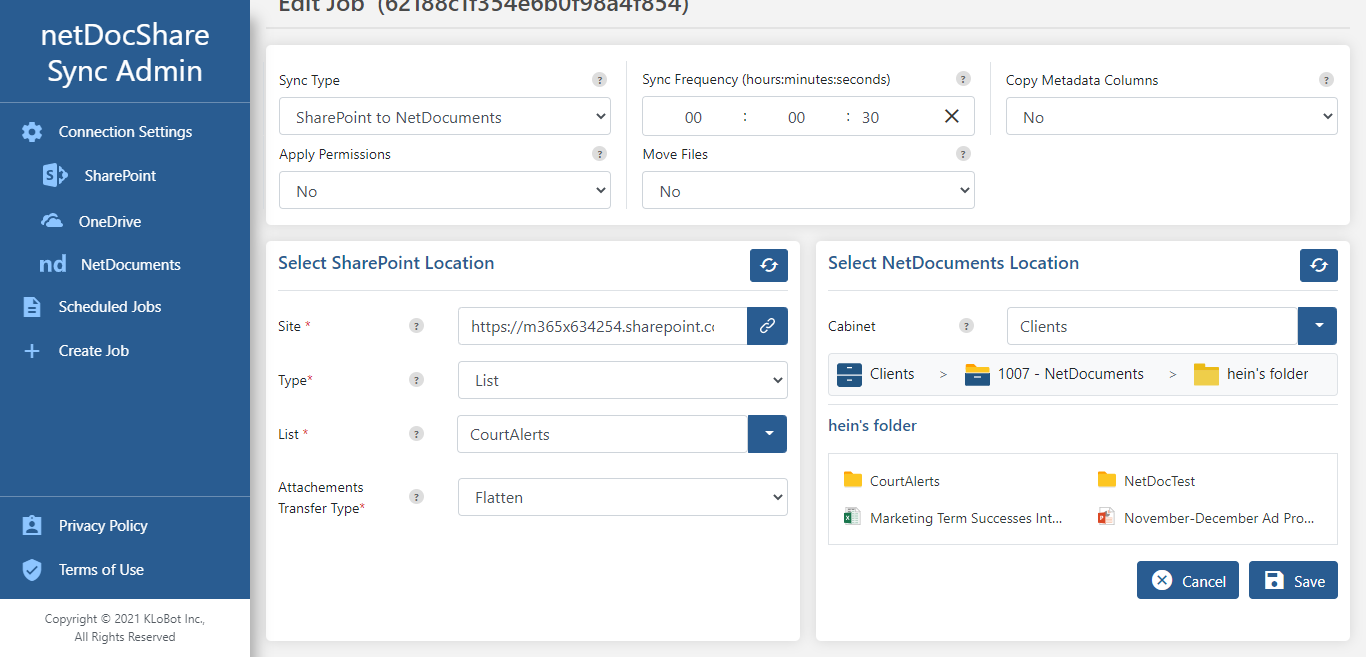Open the Type dropdown showing List

(623, 380)
